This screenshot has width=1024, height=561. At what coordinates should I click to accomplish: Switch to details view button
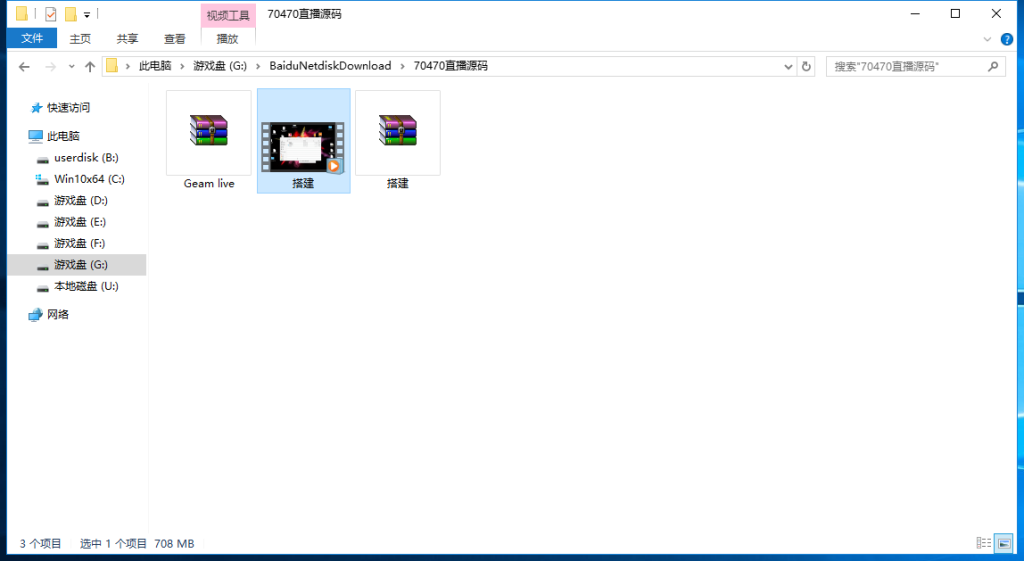click(984, 543)
